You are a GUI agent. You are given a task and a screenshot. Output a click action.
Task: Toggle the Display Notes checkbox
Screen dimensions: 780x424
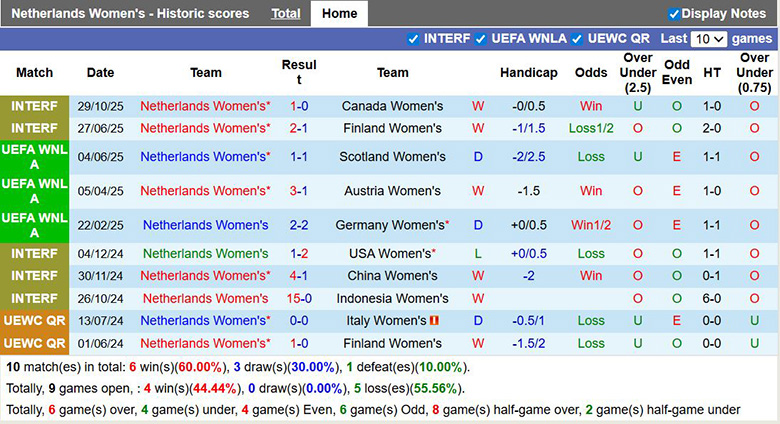point(674,14)
